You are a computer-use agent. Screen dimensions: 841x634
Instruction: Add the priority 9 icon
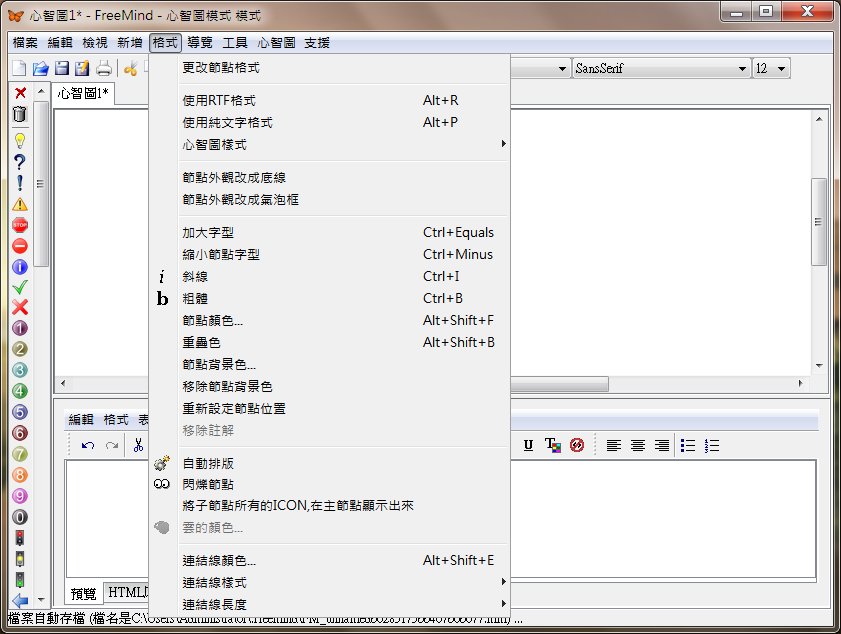click(x=20, y=496)
